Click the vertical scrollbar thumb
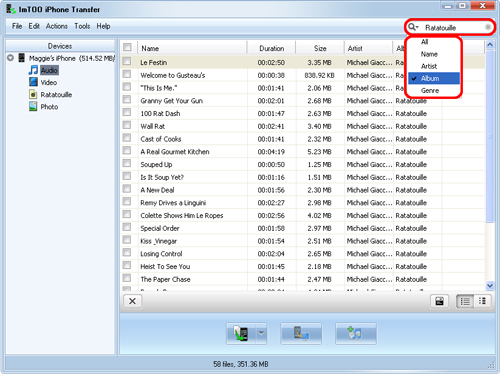This screenshot has height=374, width=500. tap(490, 136)
